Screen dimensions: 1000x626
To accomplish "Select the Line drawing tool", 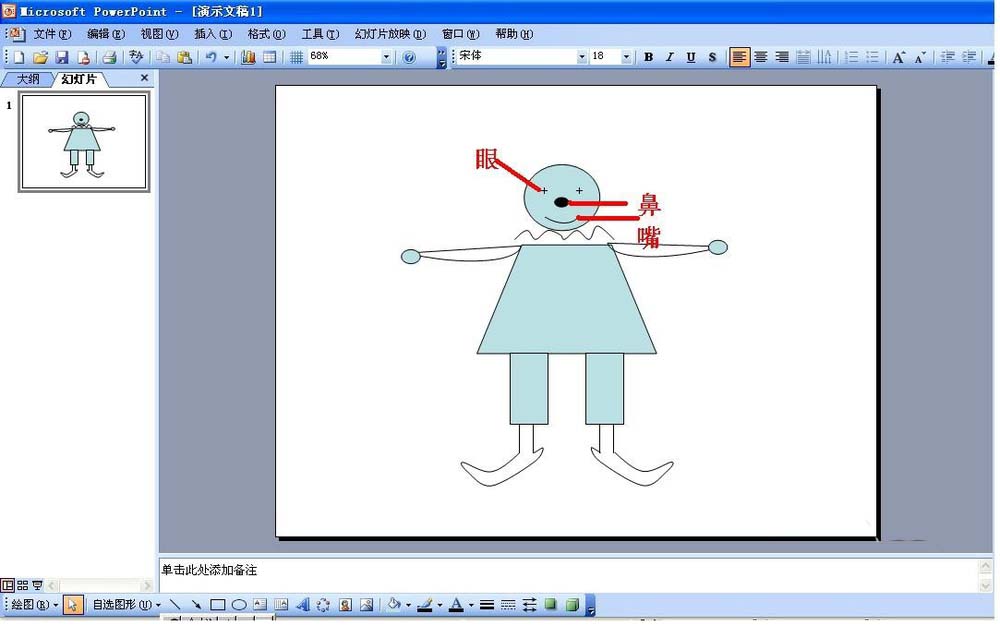I will click(175, 604).
